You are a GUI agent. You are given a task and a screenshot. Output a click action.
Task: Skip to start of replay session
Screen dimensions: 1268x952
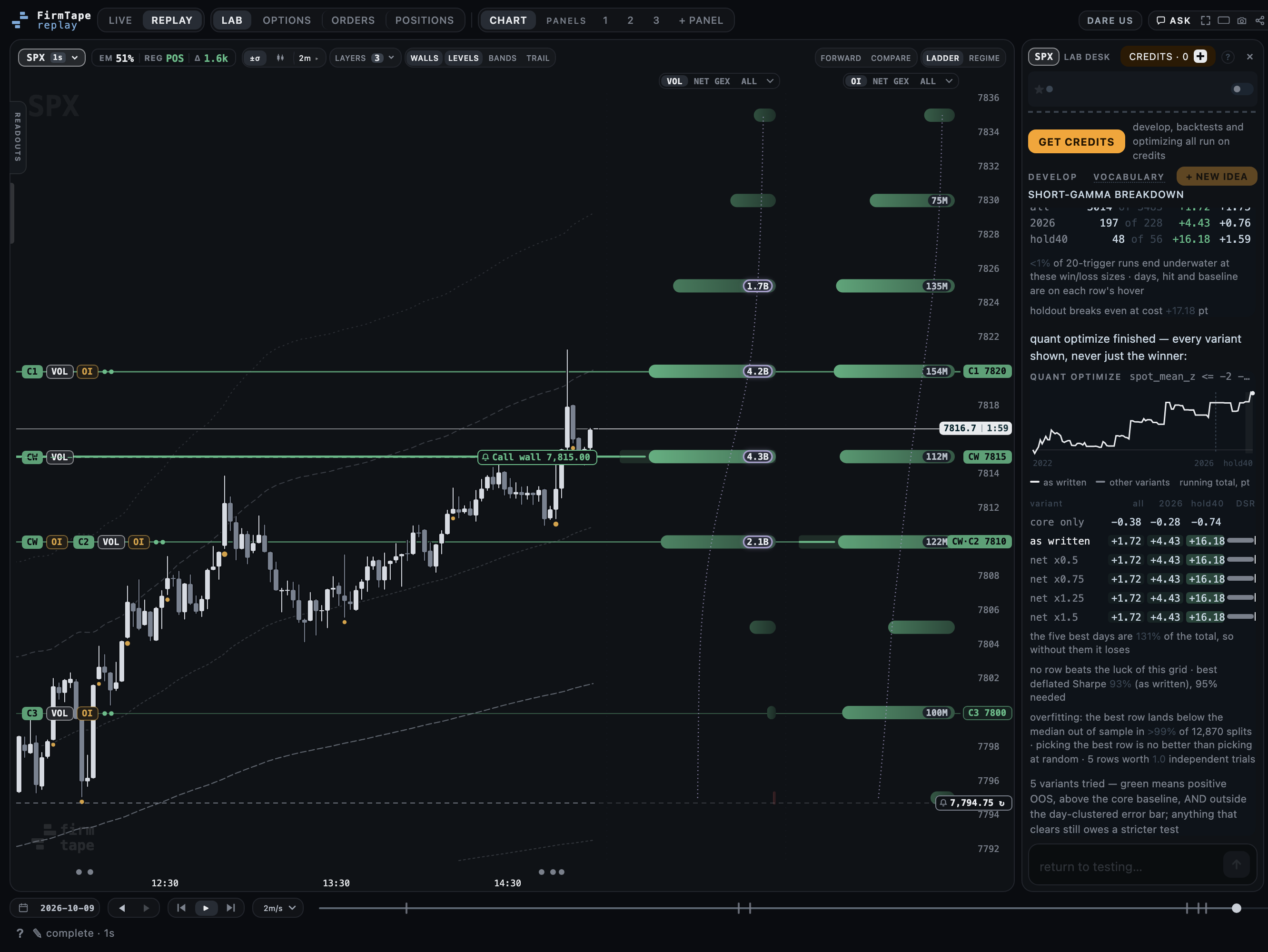(181, 908)
